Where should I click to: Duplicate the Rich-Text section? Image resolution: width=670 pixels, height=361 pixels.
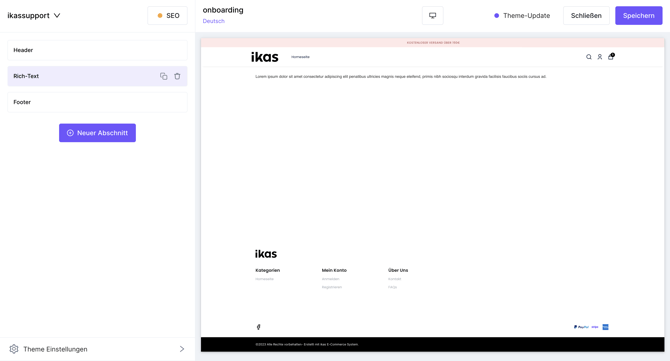[x=164, y=76]
